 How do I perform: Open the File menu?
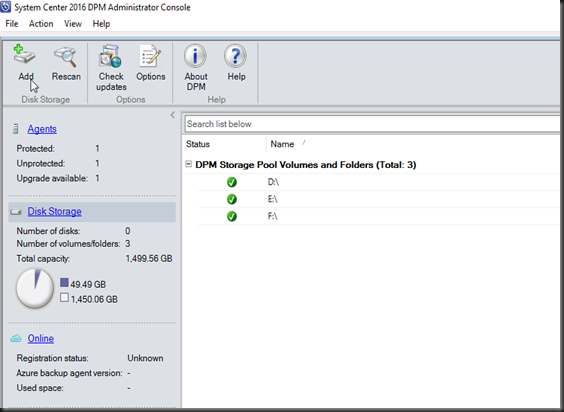tap(12, 24)
